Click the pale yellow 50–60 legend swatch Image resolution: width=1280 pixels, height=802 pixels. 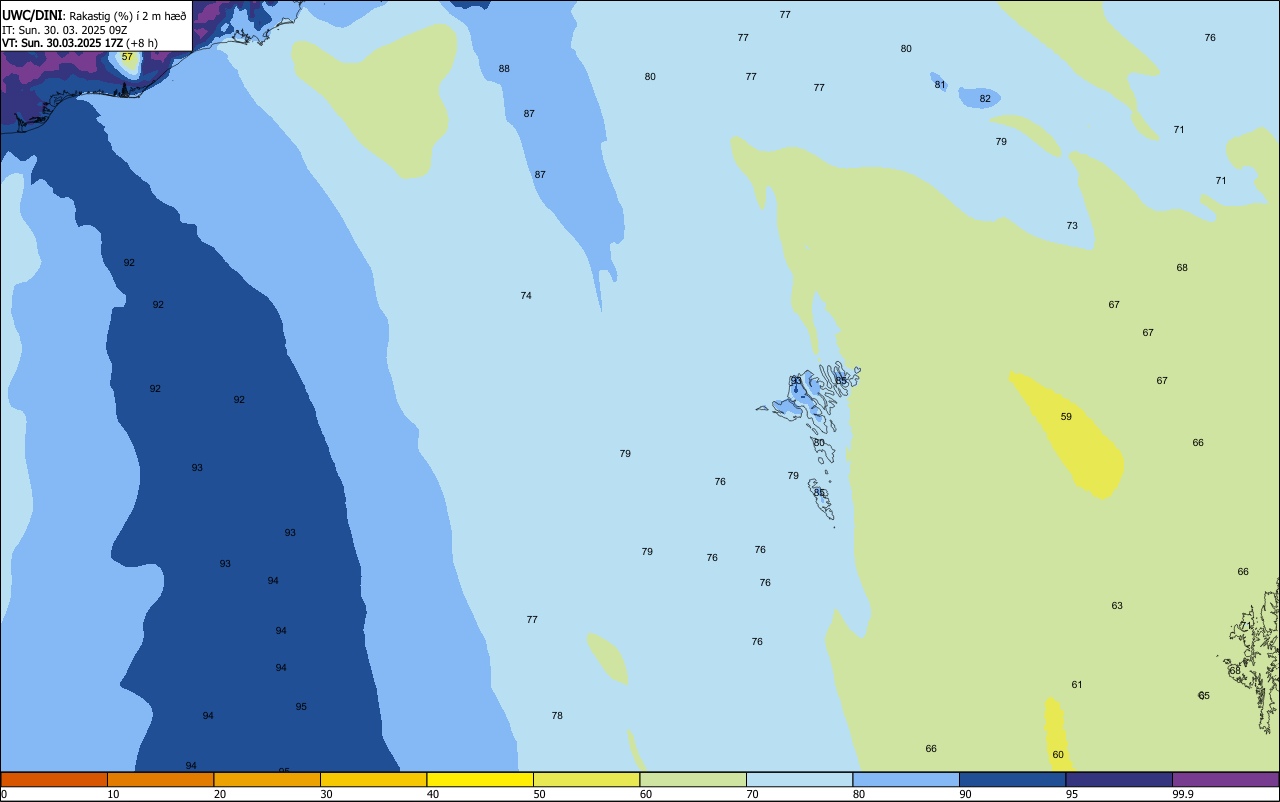pyautogui.click(x=586, y=779)
